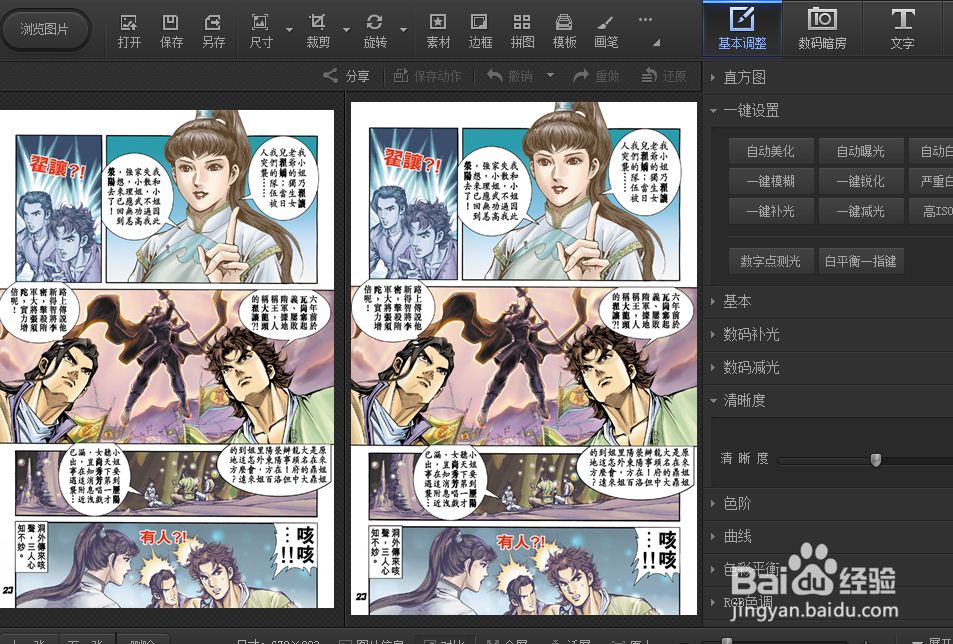Open dropdown arrow beside 旋转
The height and width of the screenshot is (644, 953).
point(403,30)
